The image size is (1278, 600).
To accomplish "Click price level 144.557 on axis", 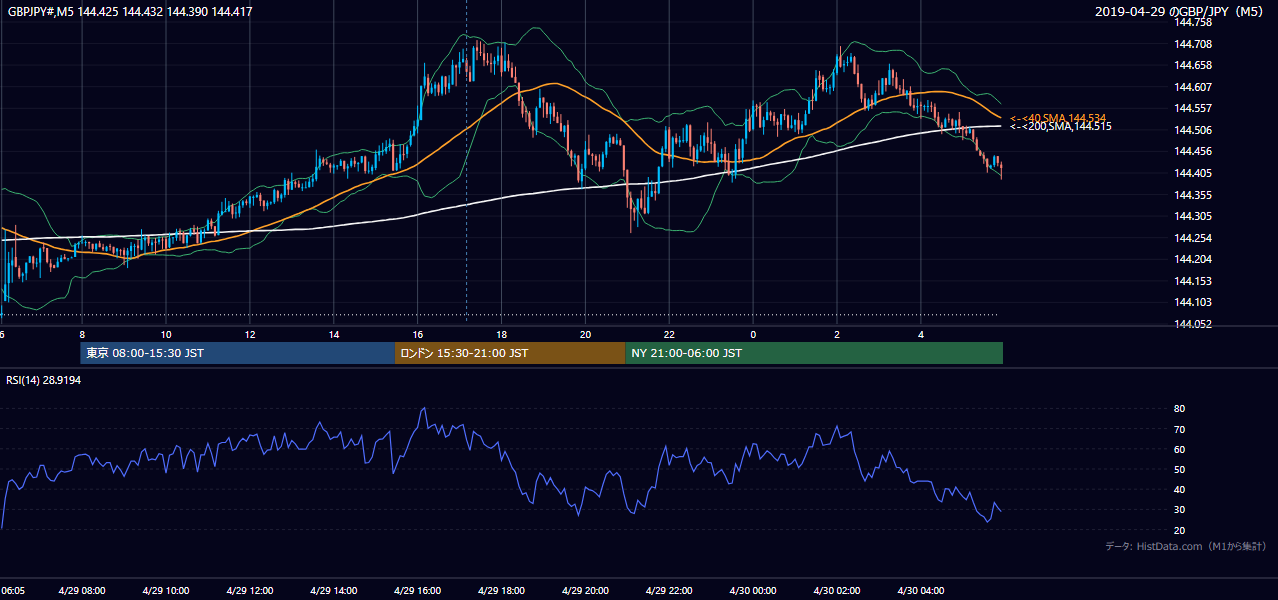I will tap(1194, 108).
